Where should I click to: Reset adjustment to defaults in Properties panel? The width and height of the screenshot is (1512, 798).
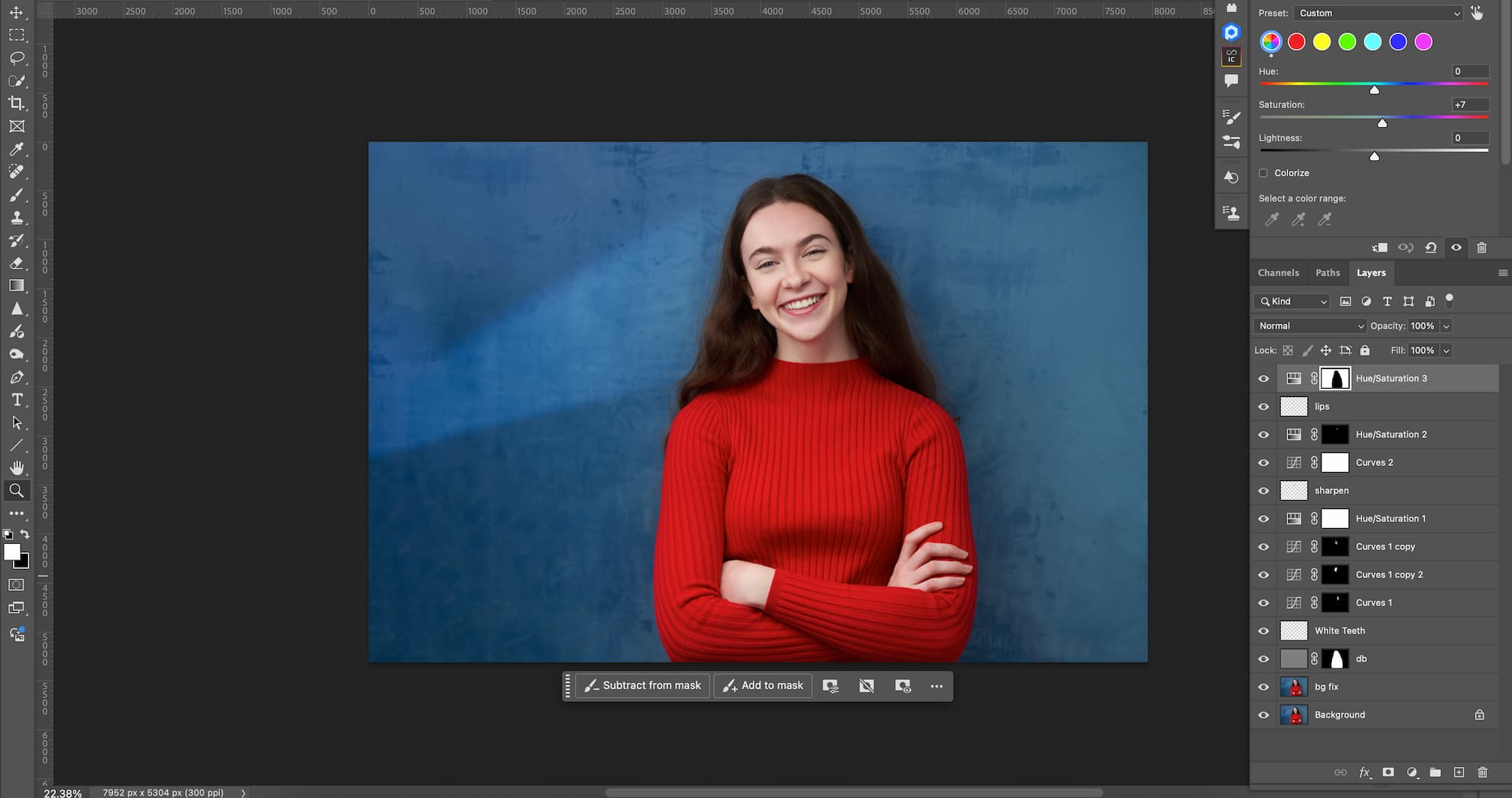1430,247
